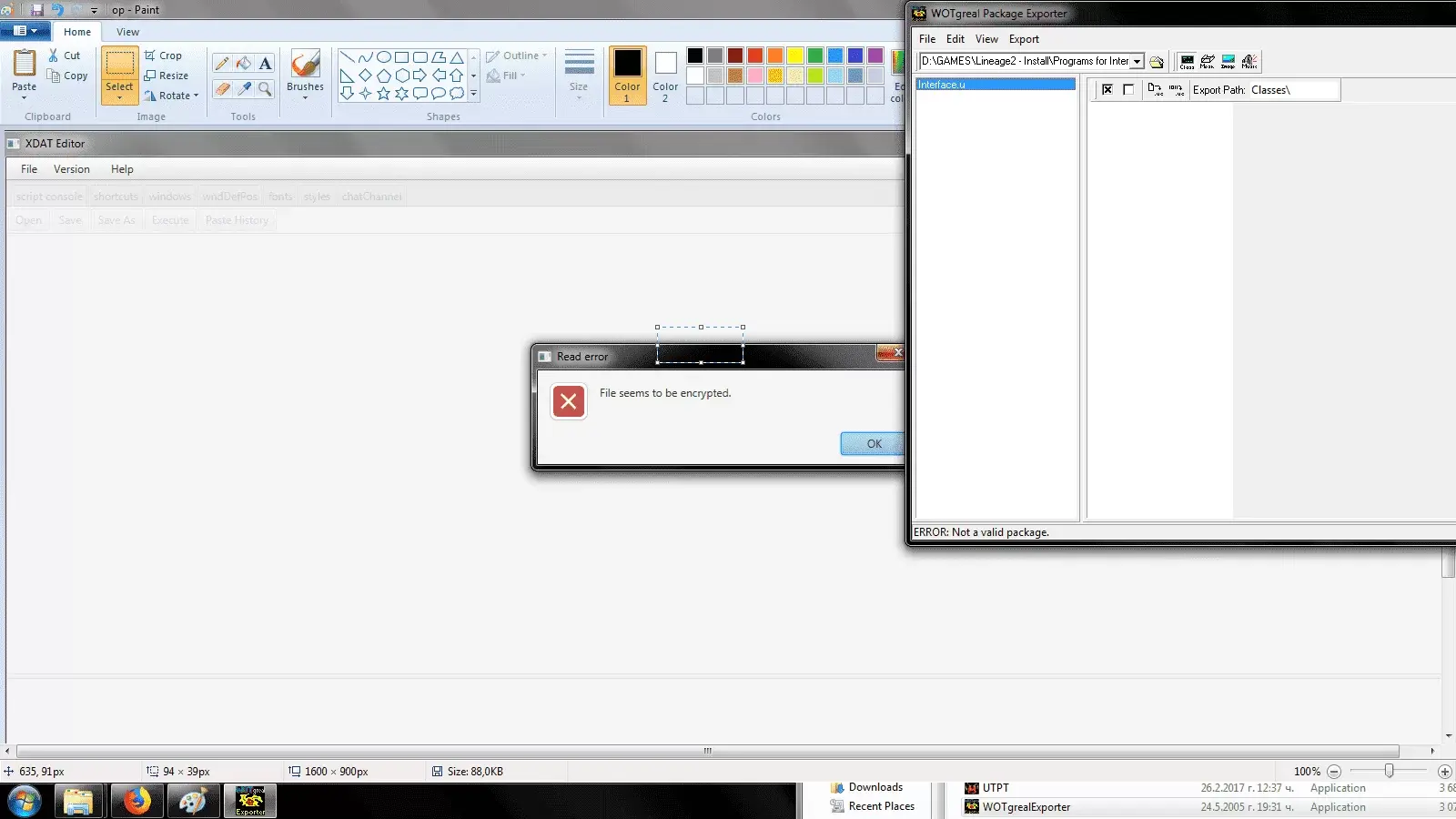Open the Export menu in WOTgreal Exporter
The width and height of the screenshot is (1456, 819).
click(1024, 39)
